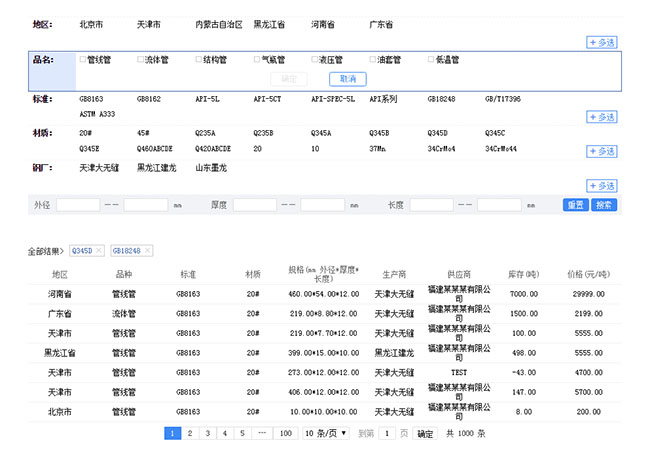Enable the 保温管 checkbox
The height and width of the screenshot is (464, 650).
(x=431, y=60)
